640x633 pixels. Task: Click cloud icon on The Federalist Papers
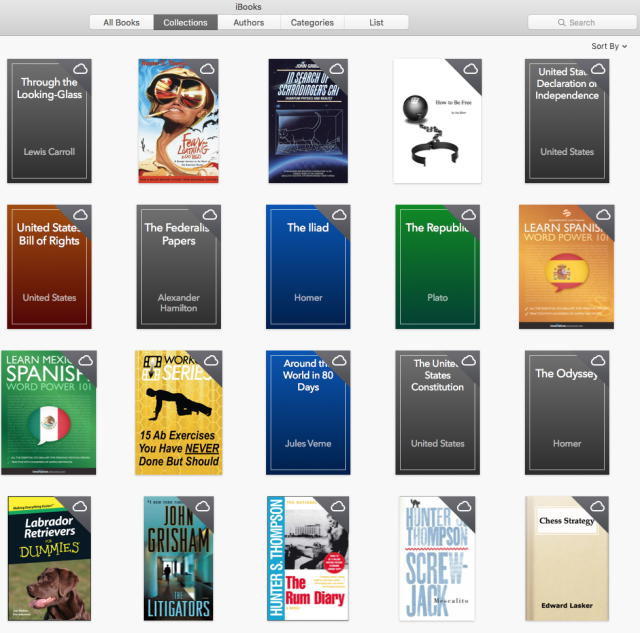click(x=210, y=214)
